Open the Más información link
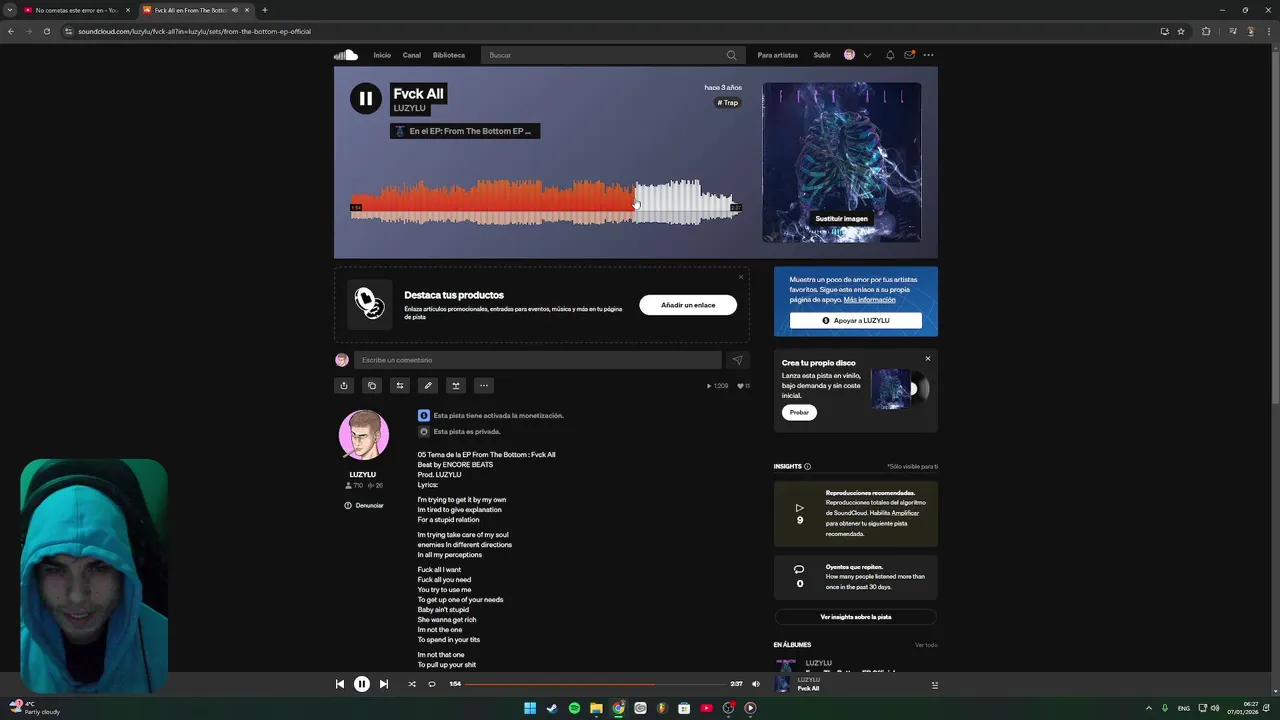1280x720 pixels. 870,300
